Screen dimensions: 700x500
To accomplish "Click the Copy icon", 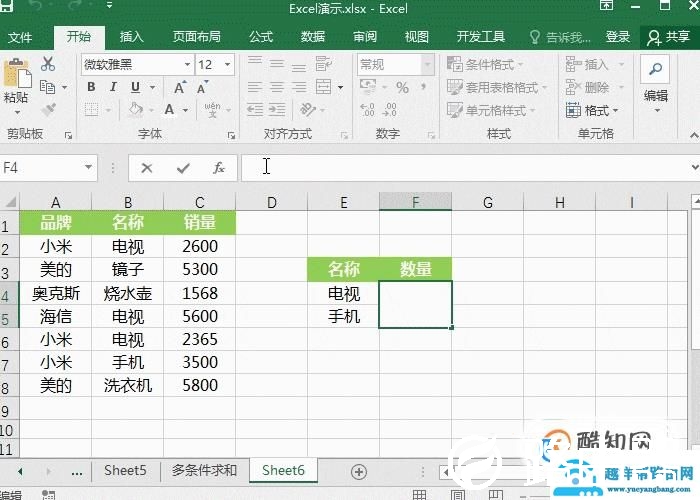I will pyautogui.click(x=47, y=87).
